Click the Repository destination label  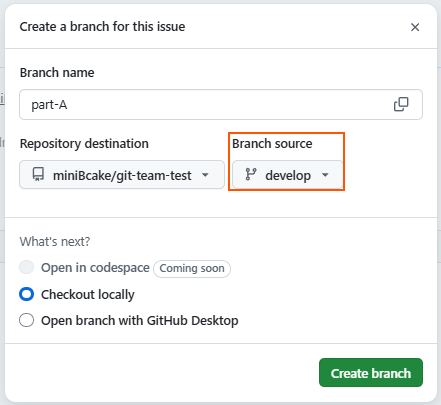(84, 144)
